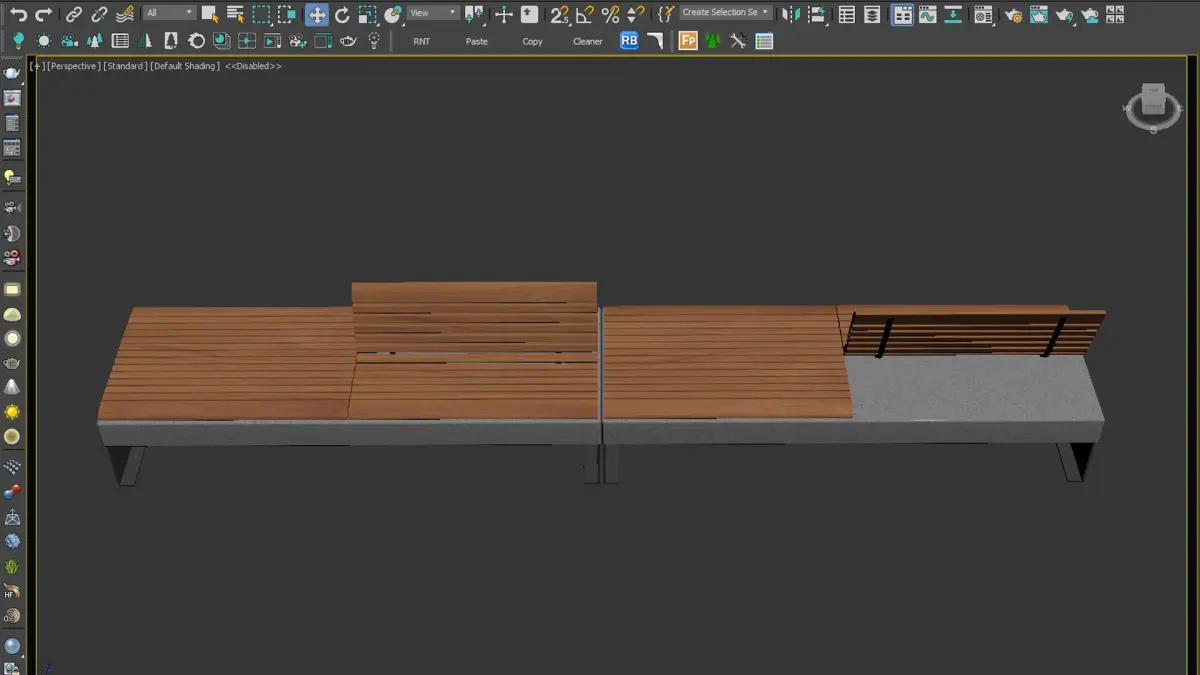Image resolution: width=1200 pixels, height=675 pixels.
Task: Click the Paste button
Action: pos(477,42)
